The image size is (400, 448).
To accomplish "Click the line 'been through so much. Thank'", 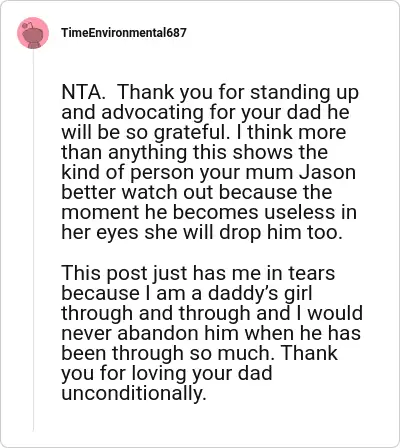I will click(200, 353).
